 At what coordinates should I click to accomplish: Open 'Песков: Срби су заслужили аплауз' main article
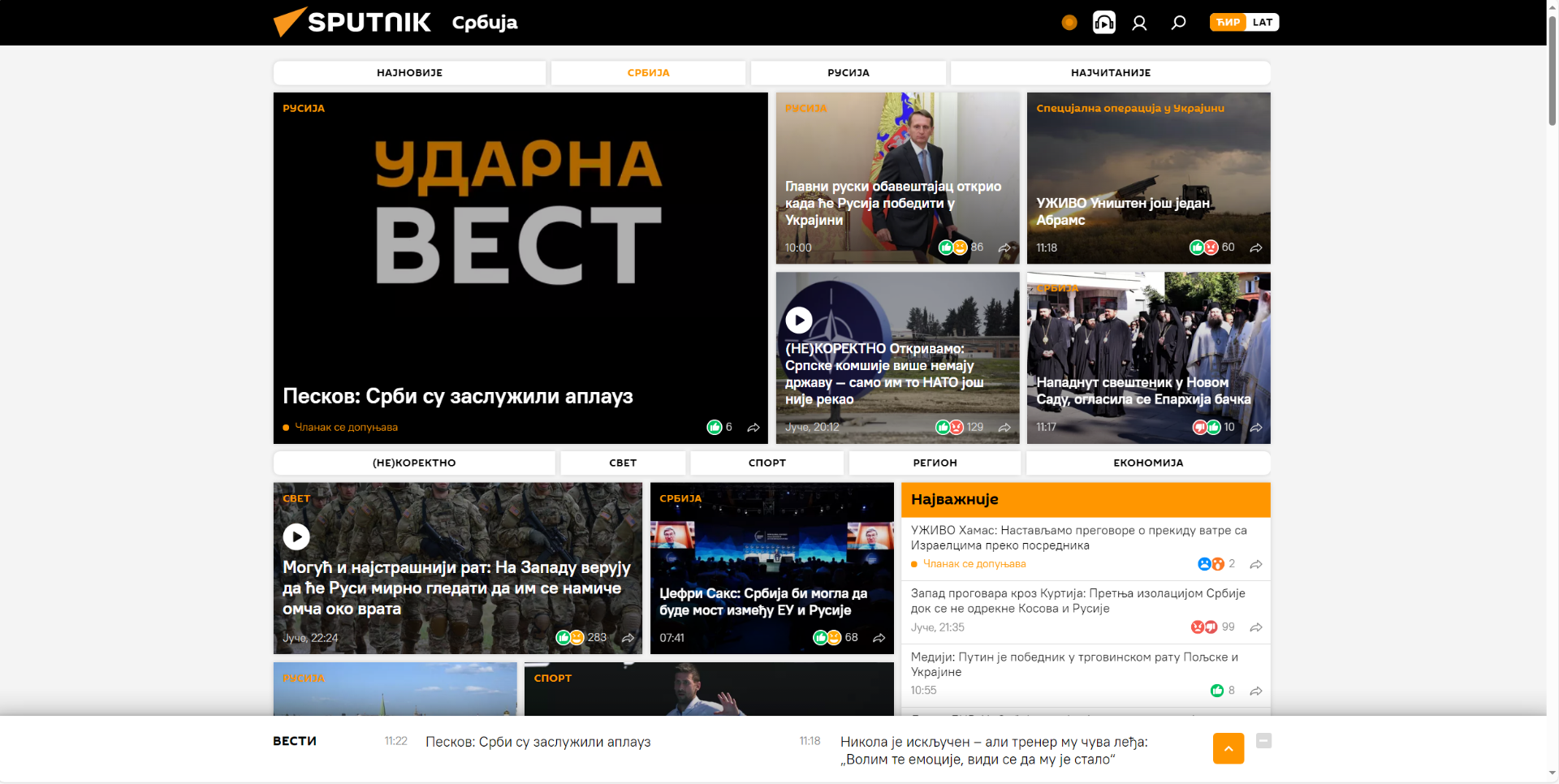458,396
